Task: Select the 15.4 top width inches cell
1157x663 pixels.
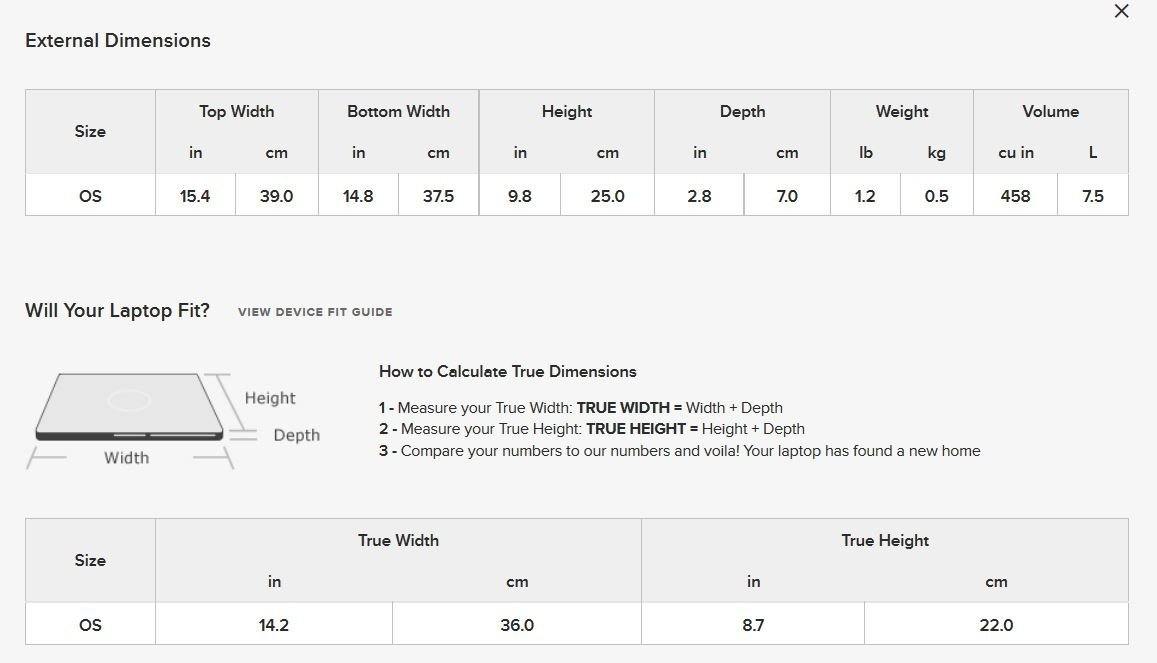Action: click(x=195, y=196)
